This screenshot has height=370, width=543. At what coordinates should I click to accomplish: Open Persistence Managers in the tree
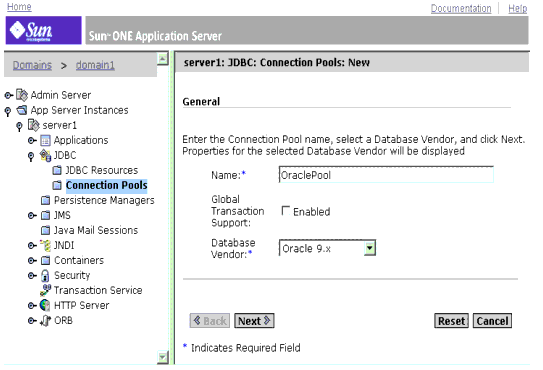[x=104, y=200]
